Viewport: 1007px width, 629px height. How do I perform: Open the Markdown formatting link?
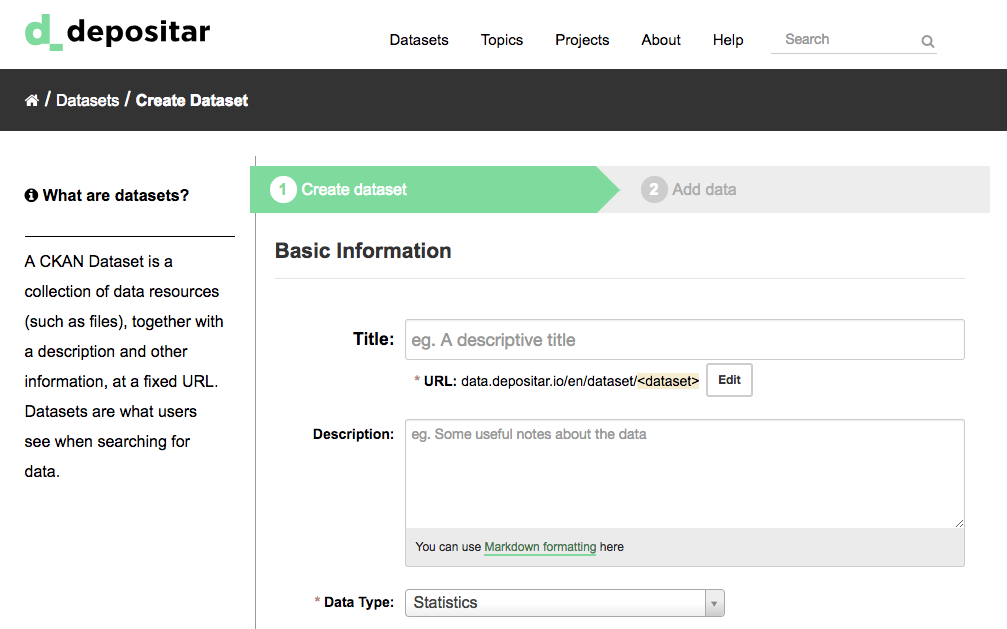540,547
